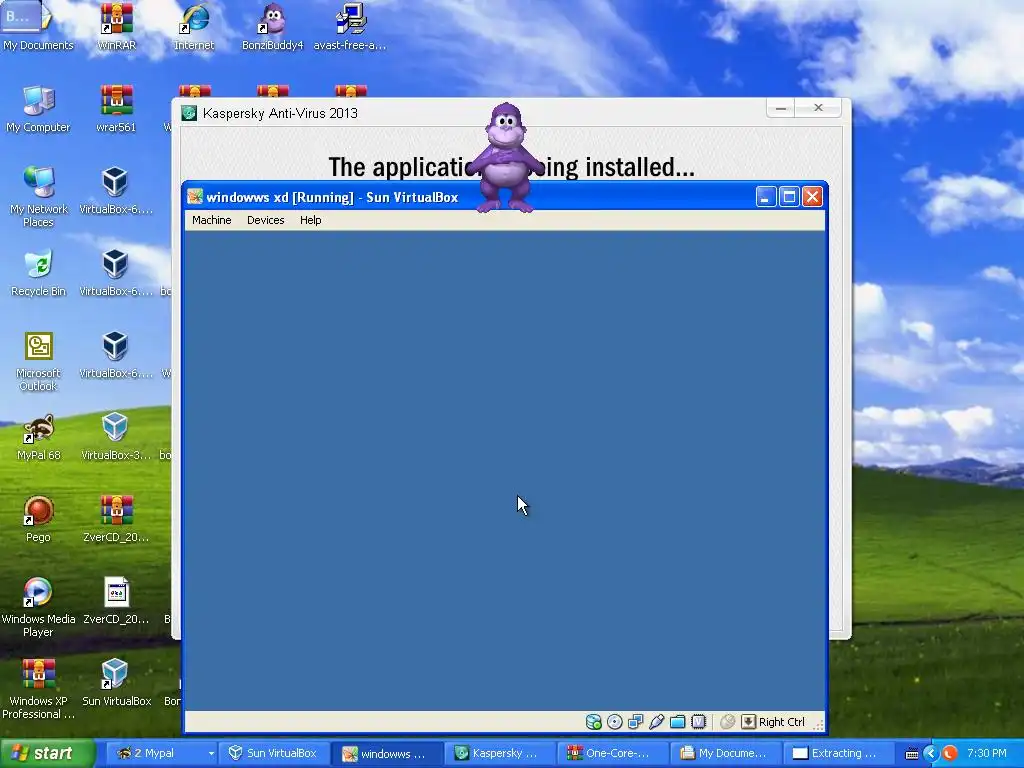
Task: Minimize the VirtualBox VM window
Action: [x=766, y=197]
